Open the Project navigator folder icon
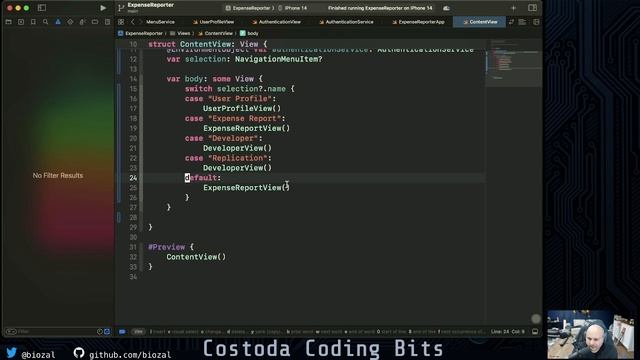 click(9, 22)
